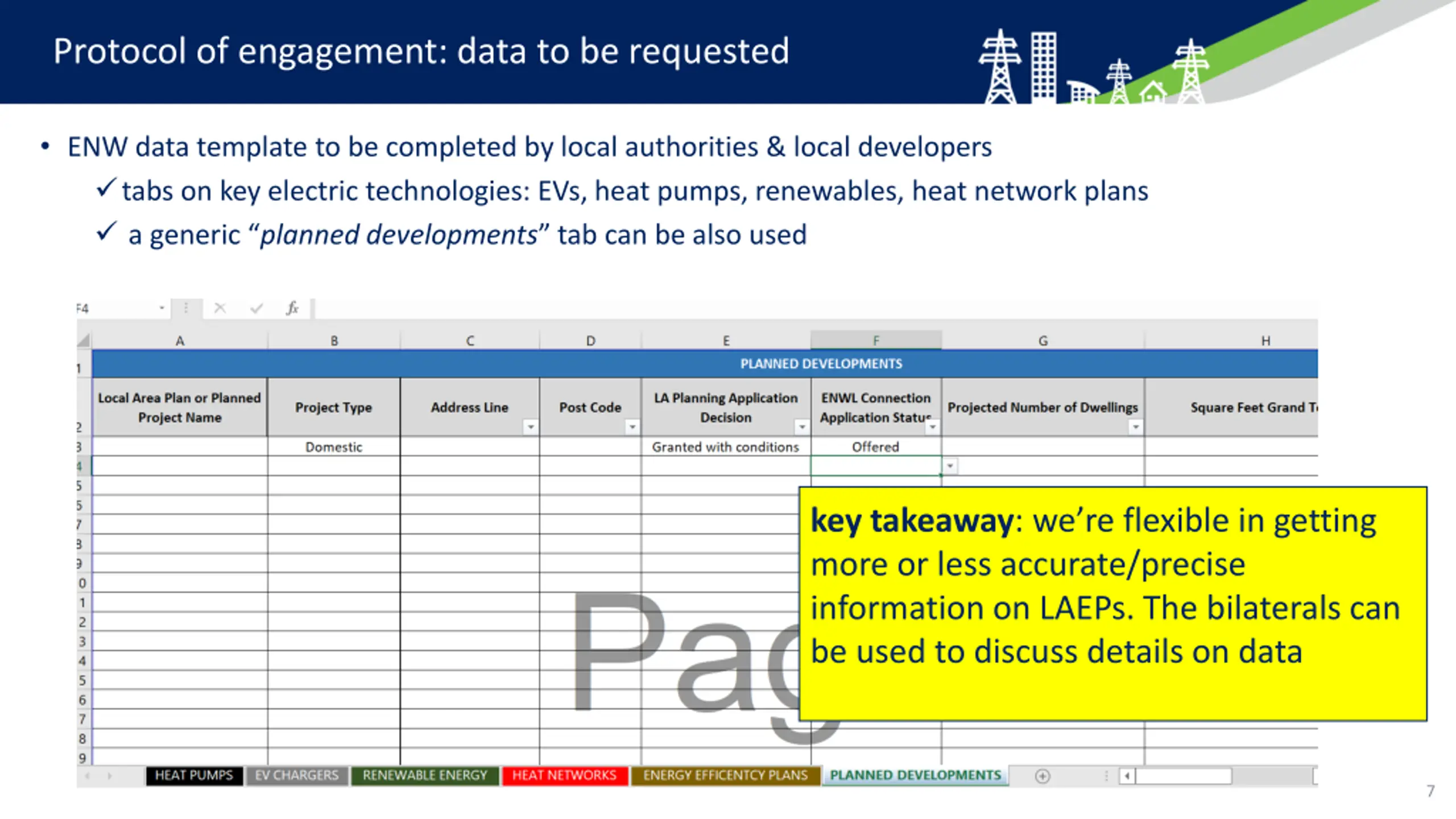Screen dimensions: 1456x819
Task: Open the Name Box dropdown arrow
Action: (162, 308)
